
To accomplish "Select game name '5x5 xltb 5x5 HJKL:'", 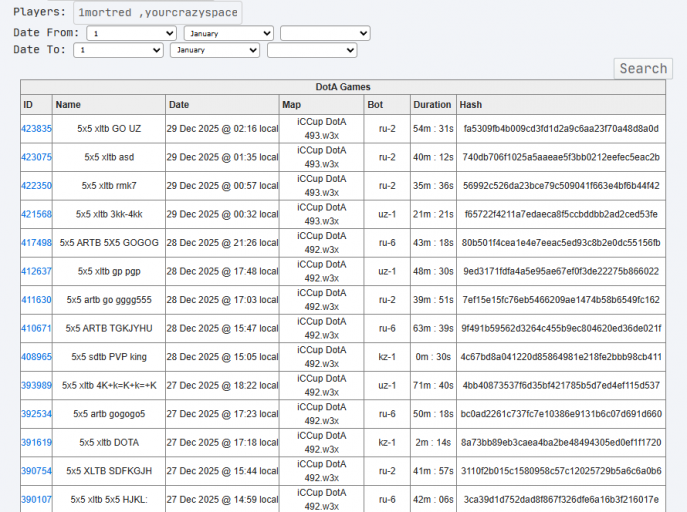I will click(109, 500).
